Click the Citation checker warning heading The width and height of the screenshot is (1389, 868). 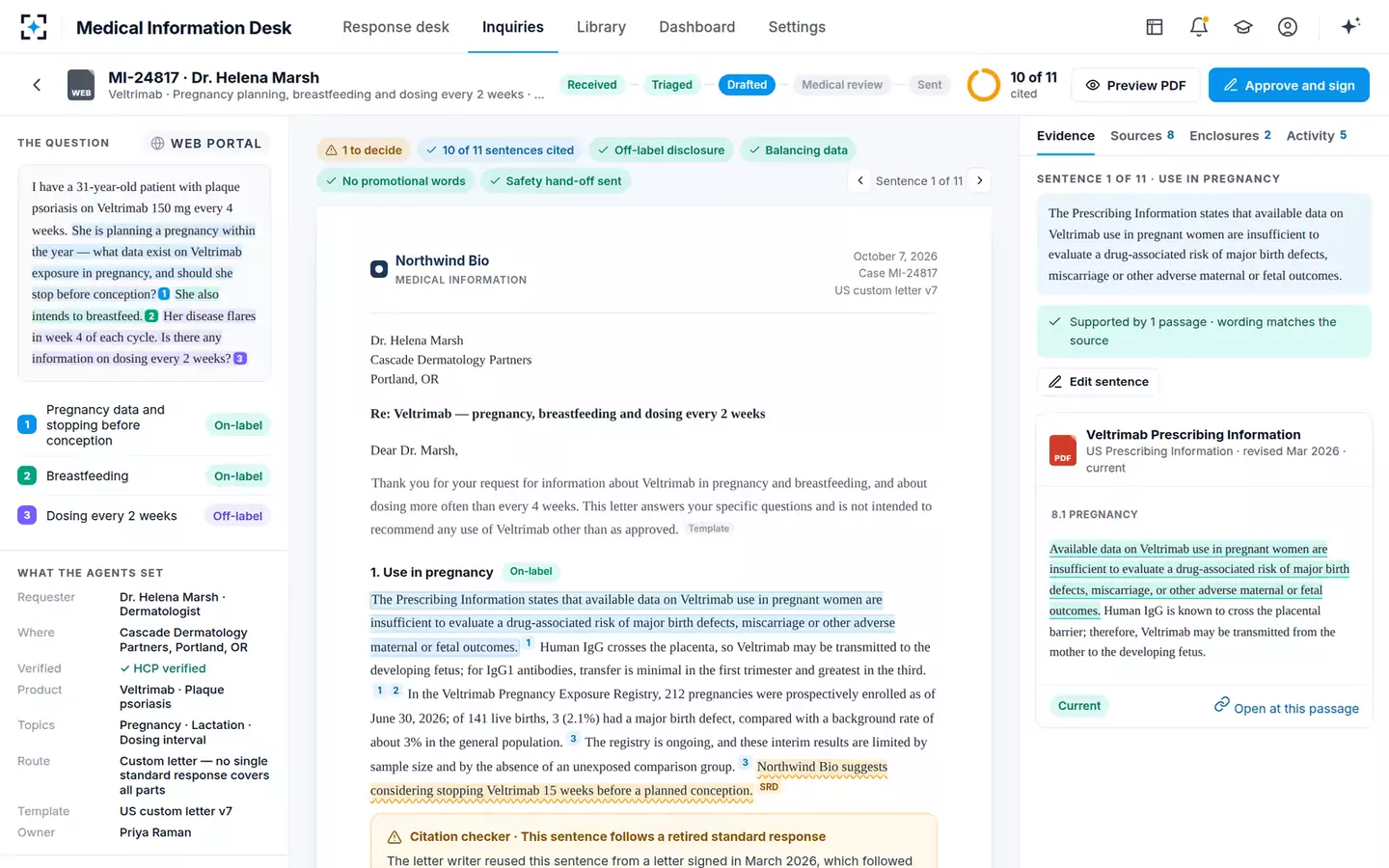pyautogui.click(x=617, y=836)
